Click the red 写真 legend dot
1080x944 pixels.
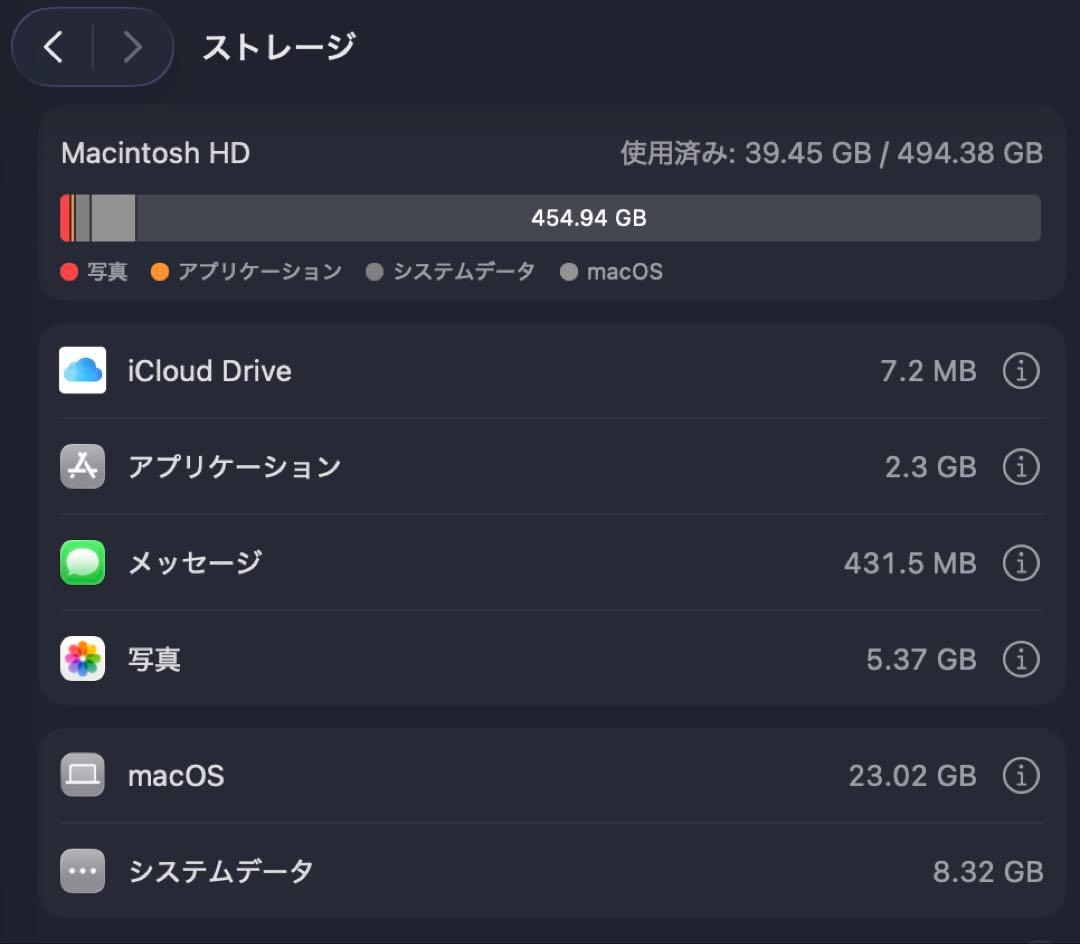66,271
